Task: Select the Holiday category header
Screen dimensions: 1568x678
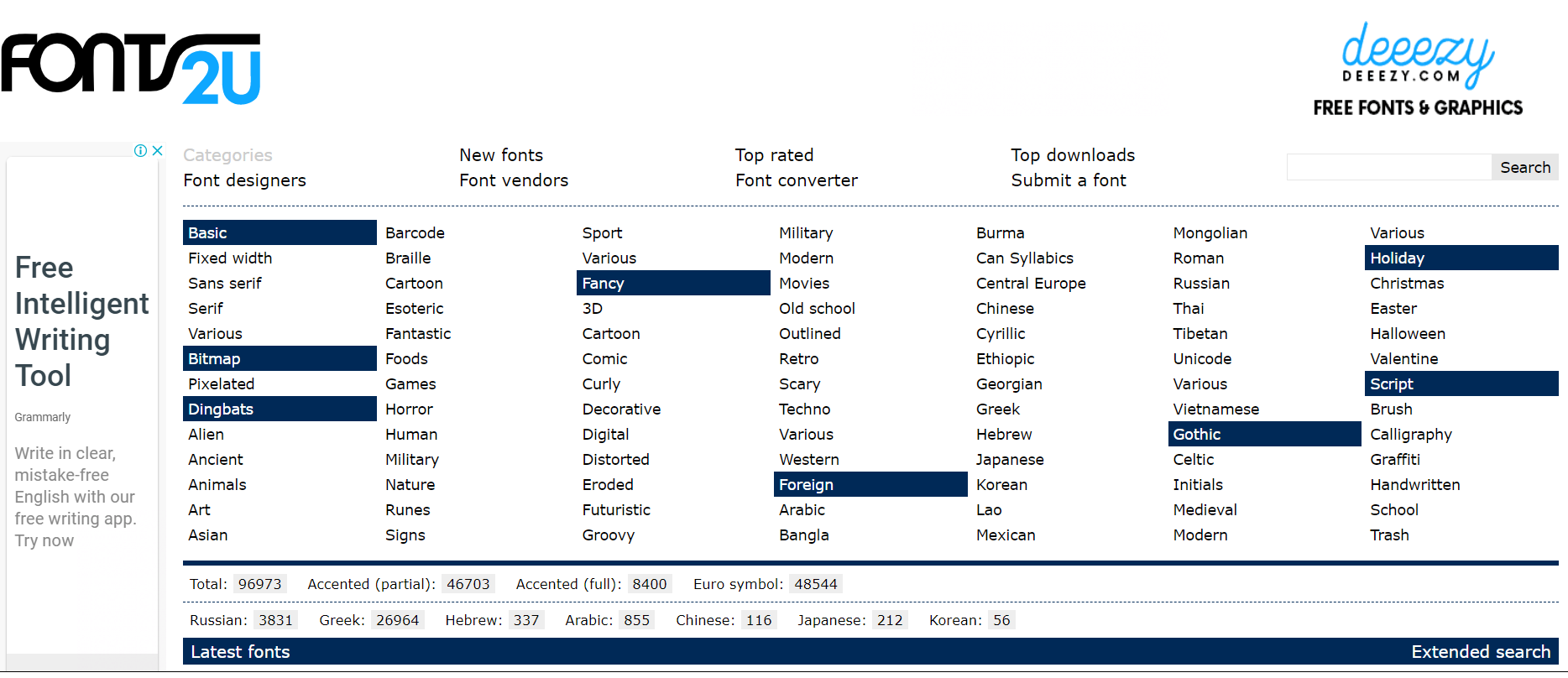Action: tap(1461, 258)
